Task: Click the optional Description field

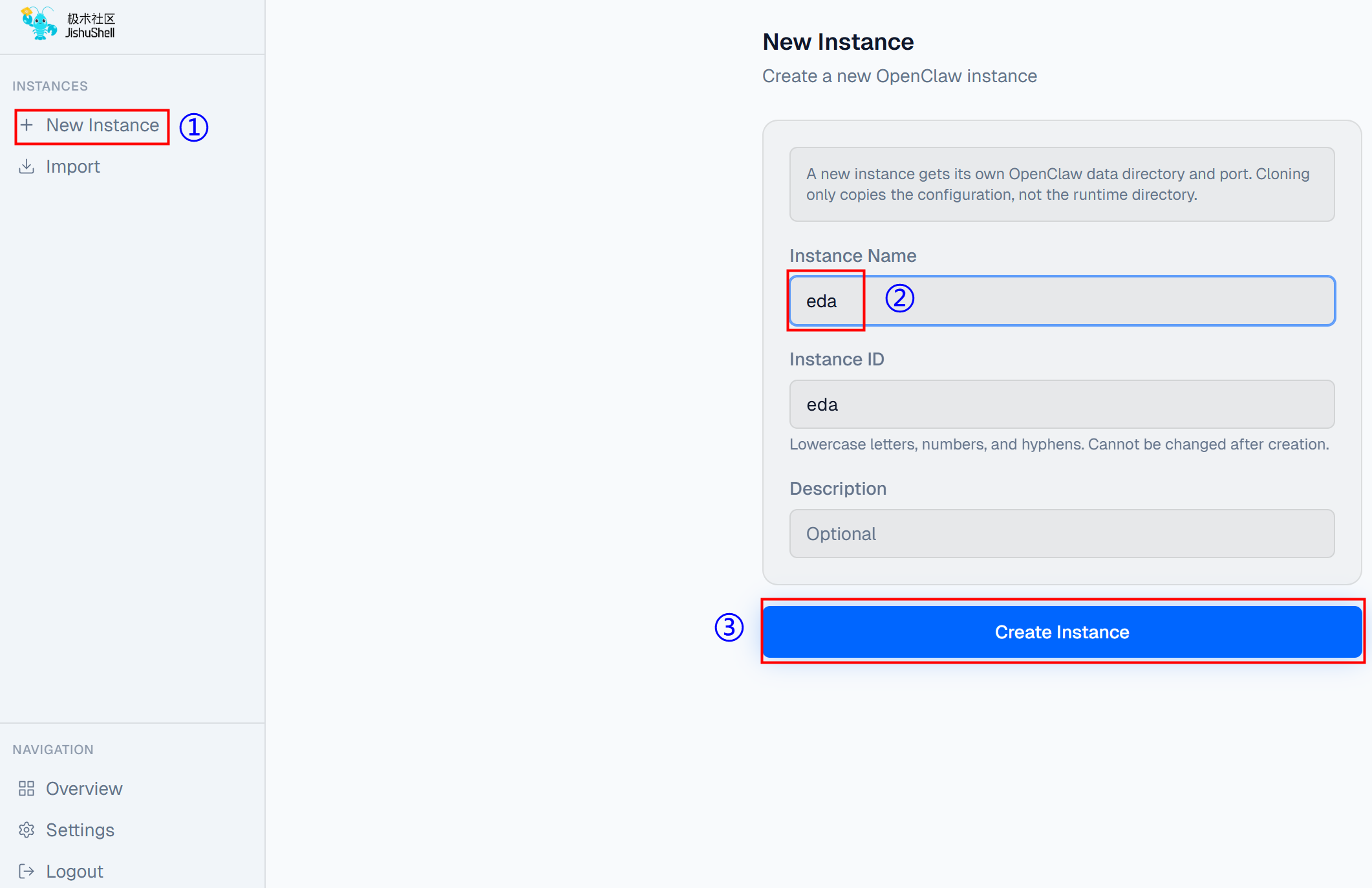Action: tap(1062, 534)
